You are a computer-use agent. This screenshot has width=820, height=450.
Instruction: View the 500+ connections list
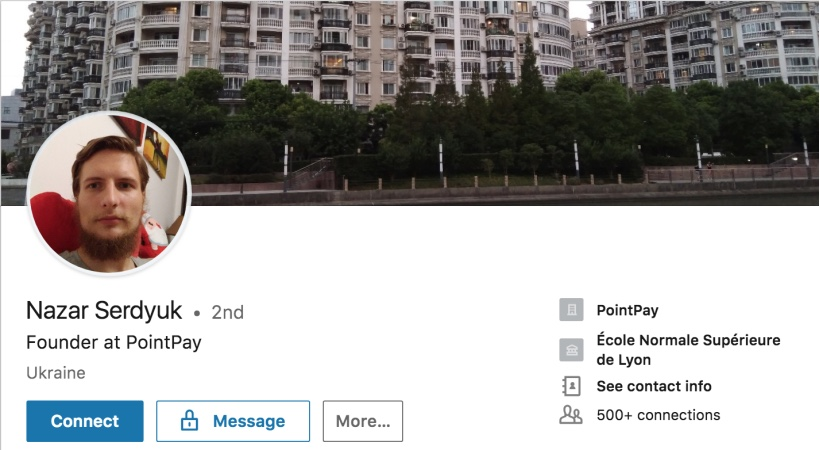658,415
